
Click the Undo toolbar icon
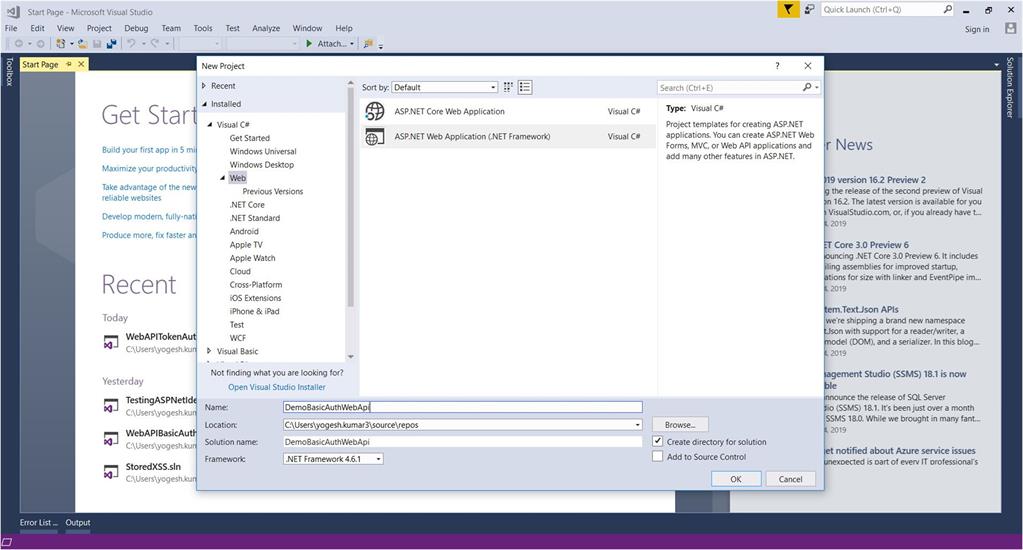click(131, 44)
